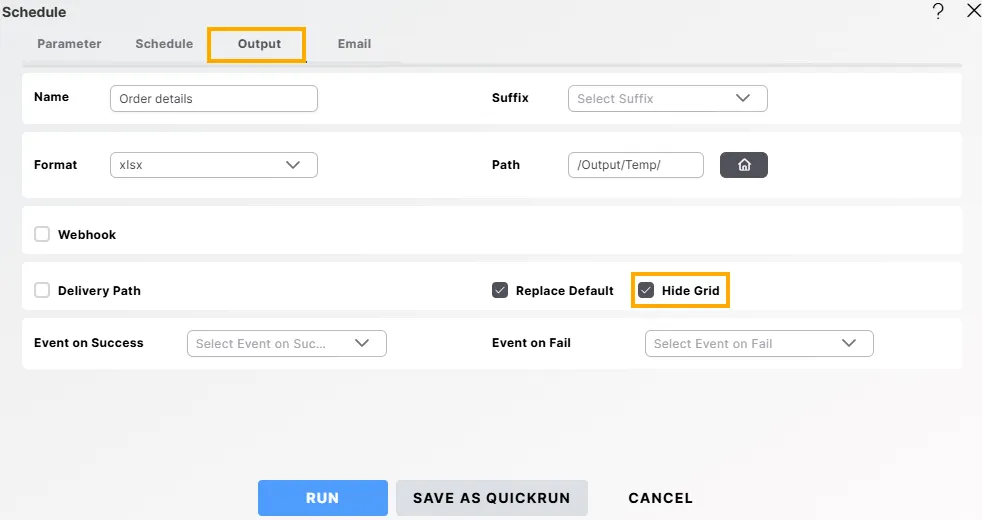Open the Event on Success dropdown
982x520 pixels.
pos(286,343)
